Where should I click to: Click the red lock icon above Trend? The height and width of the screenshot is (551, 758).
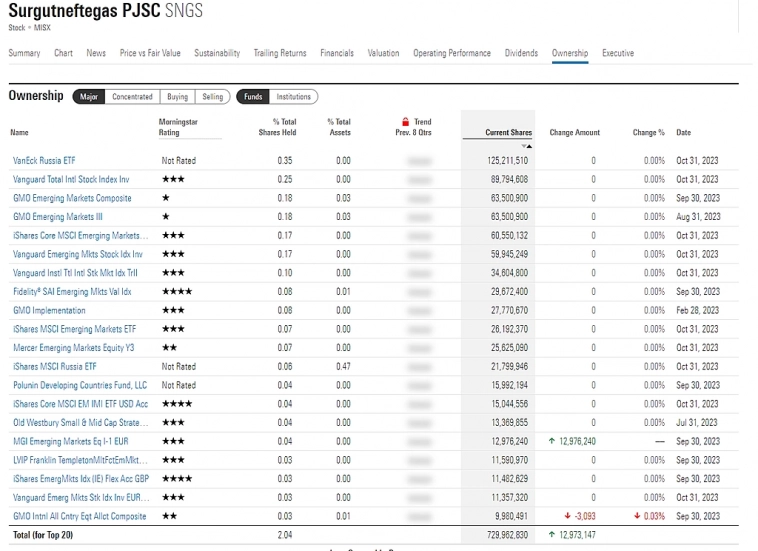coord(405,122)
